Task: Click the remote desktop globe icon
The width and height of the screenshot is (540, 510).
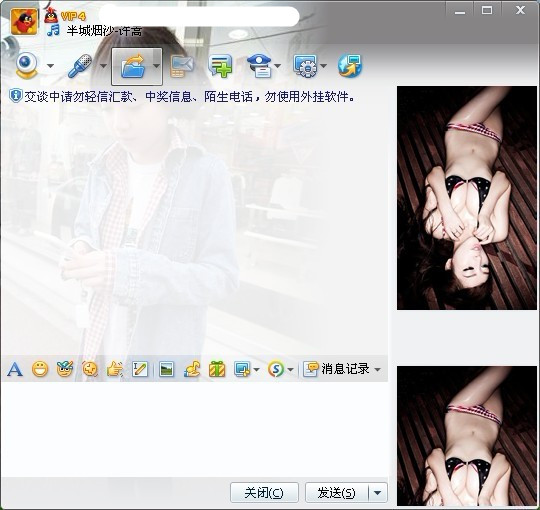Action: (350, 66)
